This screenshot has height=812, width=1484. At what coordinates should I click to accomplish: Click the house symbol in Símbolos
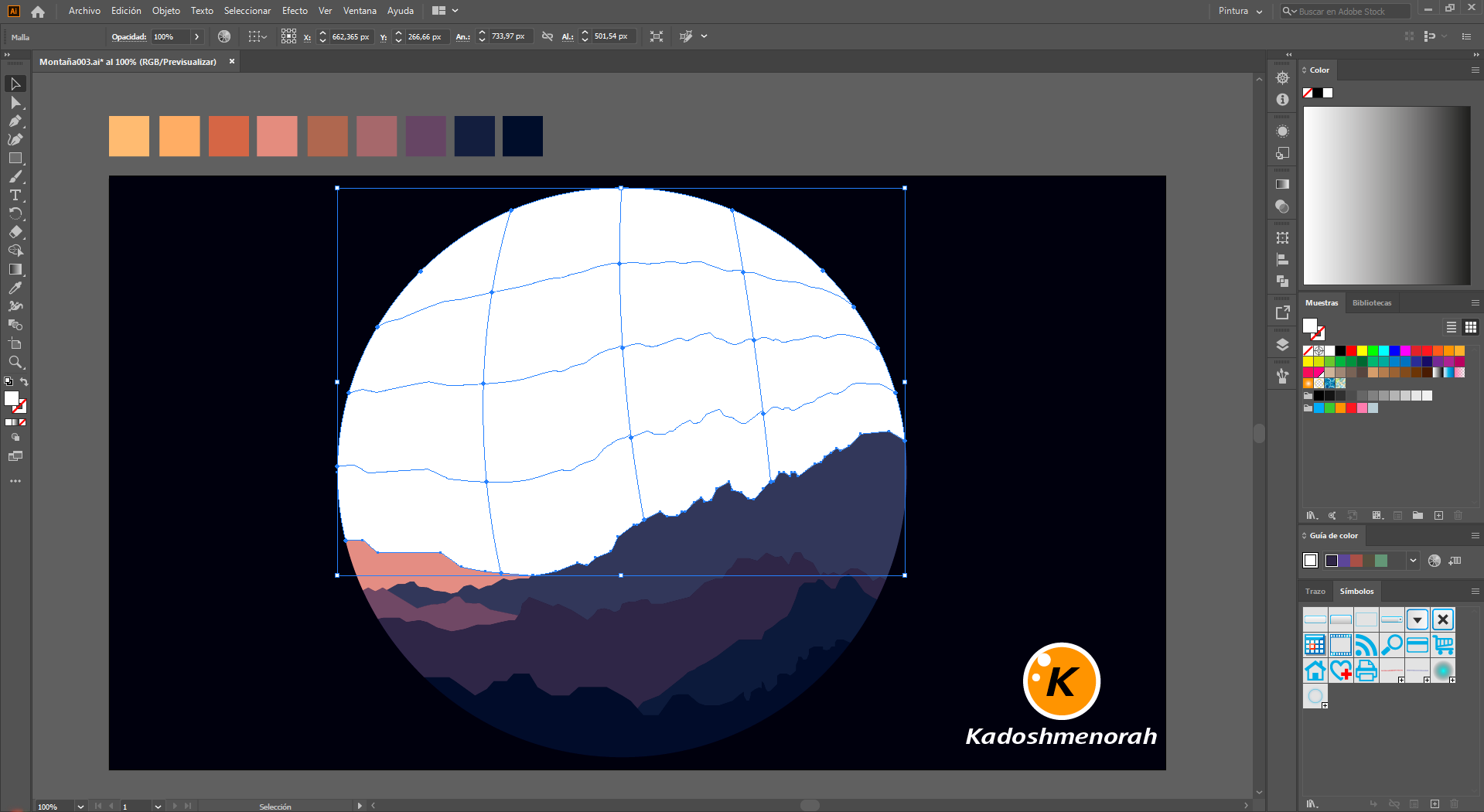pyautogui.click(x=1315, y=670)
